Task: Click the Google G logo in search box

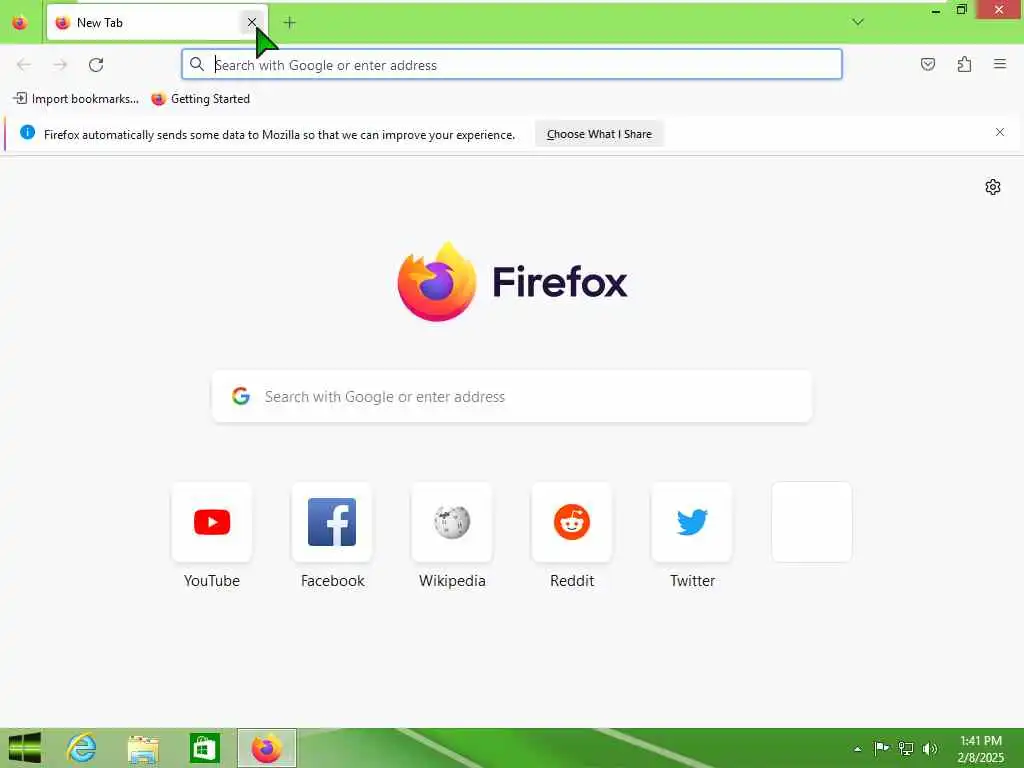Action: coord(241,396)
